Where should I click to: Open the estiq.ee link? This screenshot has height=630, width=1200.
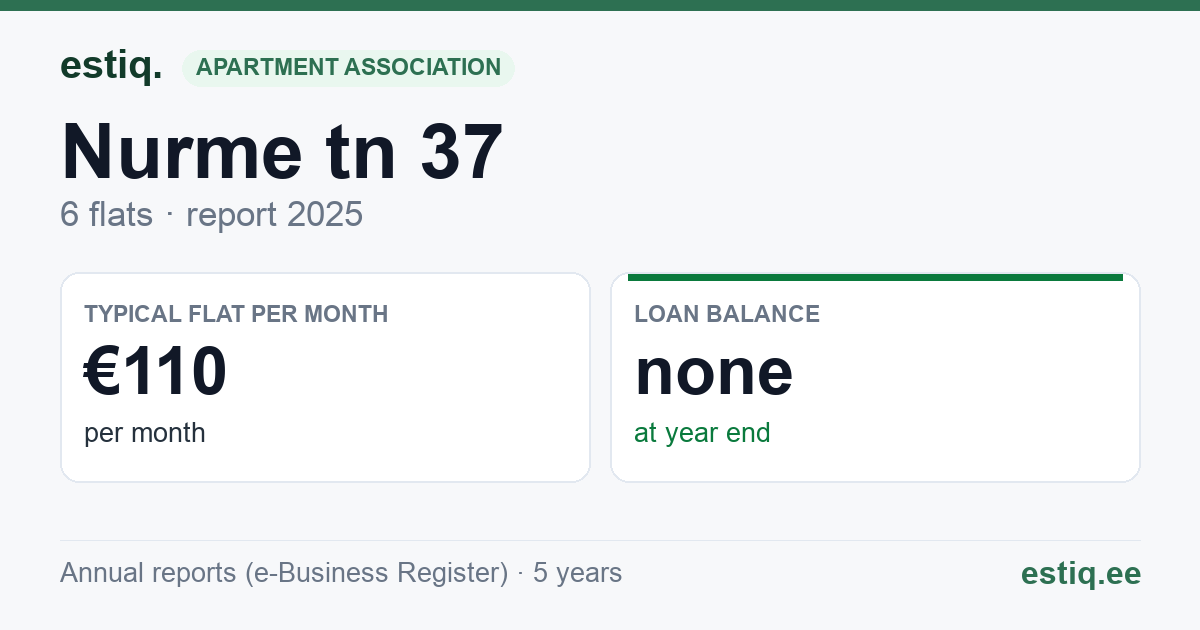coord(1080,573)
